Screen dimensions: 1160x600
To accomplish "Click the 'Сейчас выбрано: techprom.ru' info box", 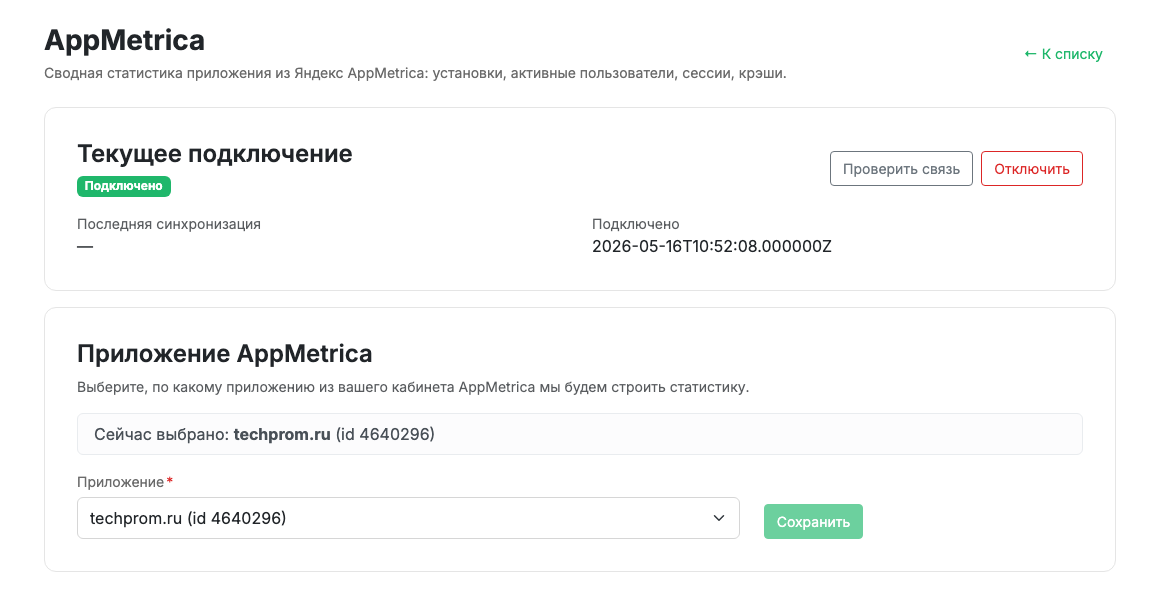I will pyautogui.click(x=579, y=434).
